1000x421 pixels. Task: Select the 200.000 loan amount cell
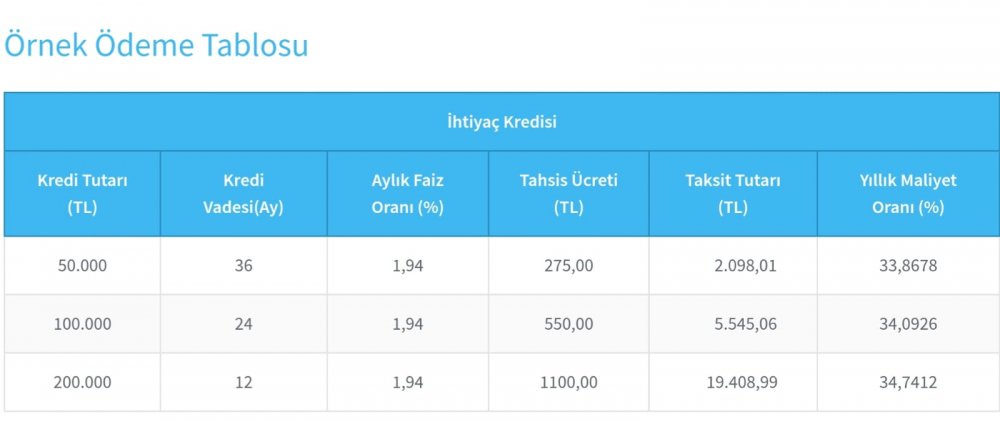[x=82, y=383]
